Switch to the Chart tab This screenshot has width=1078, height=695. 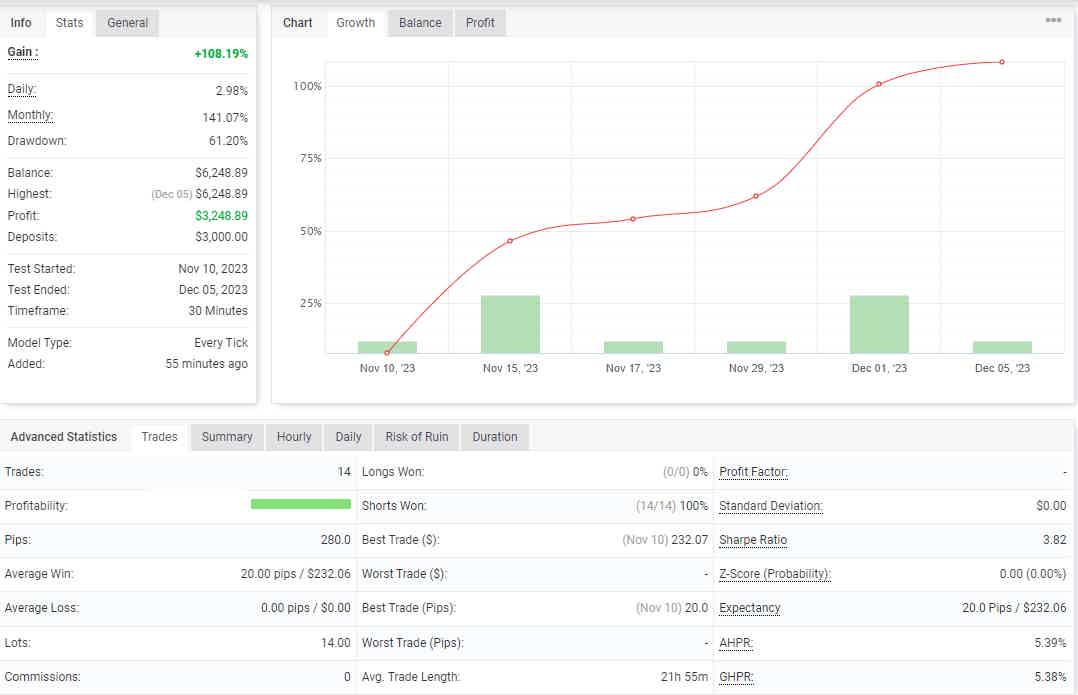298,22
